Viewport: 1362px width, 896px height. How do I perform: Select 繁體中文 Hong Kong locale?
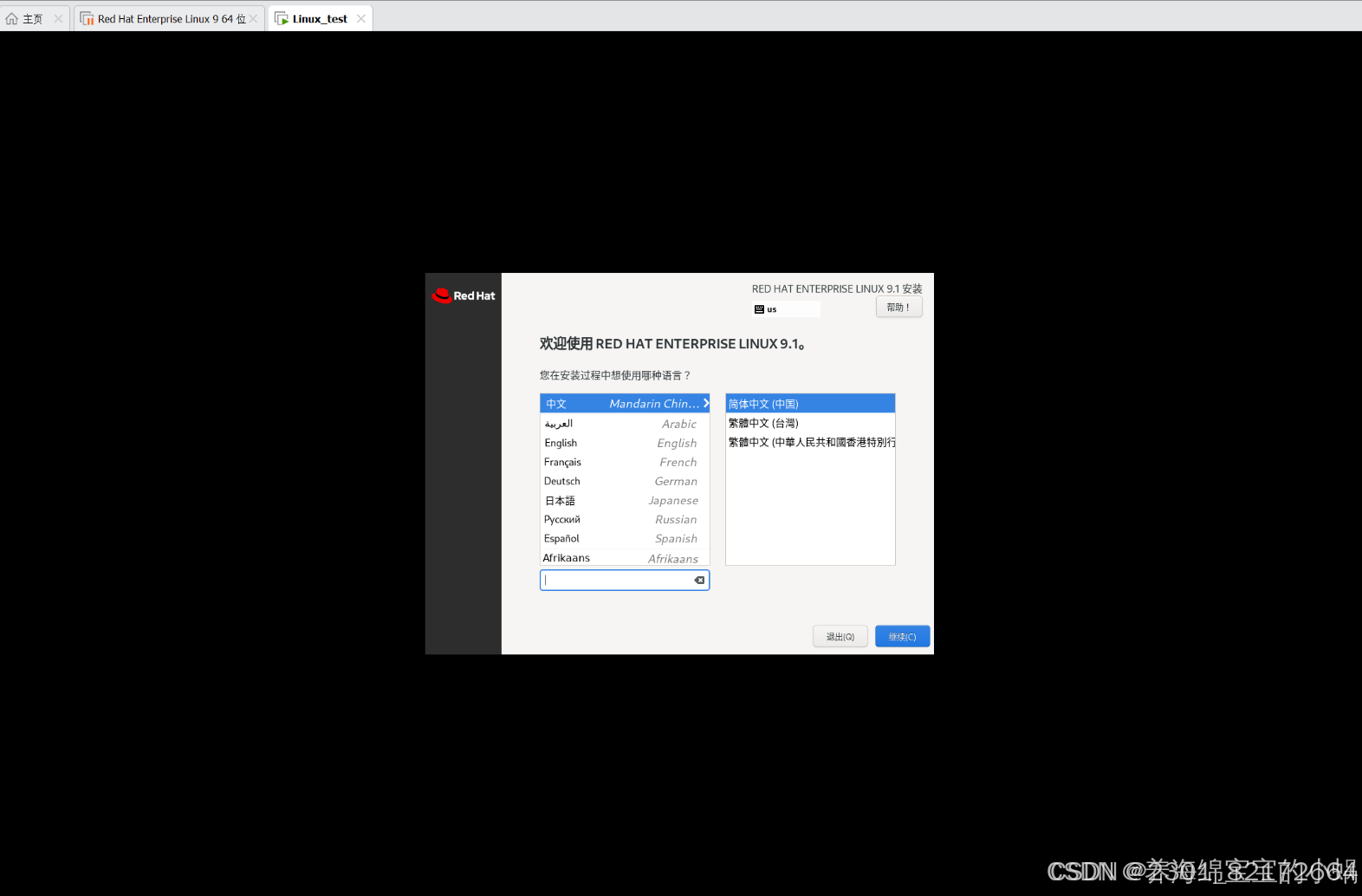pyautogui.click(x=810, y=442)
